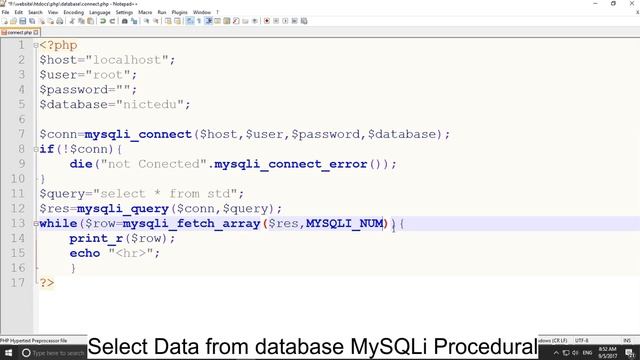The width and height of the screenshot is (640, 360).
Task: Open the ? help menu
Action: point(217,12)
